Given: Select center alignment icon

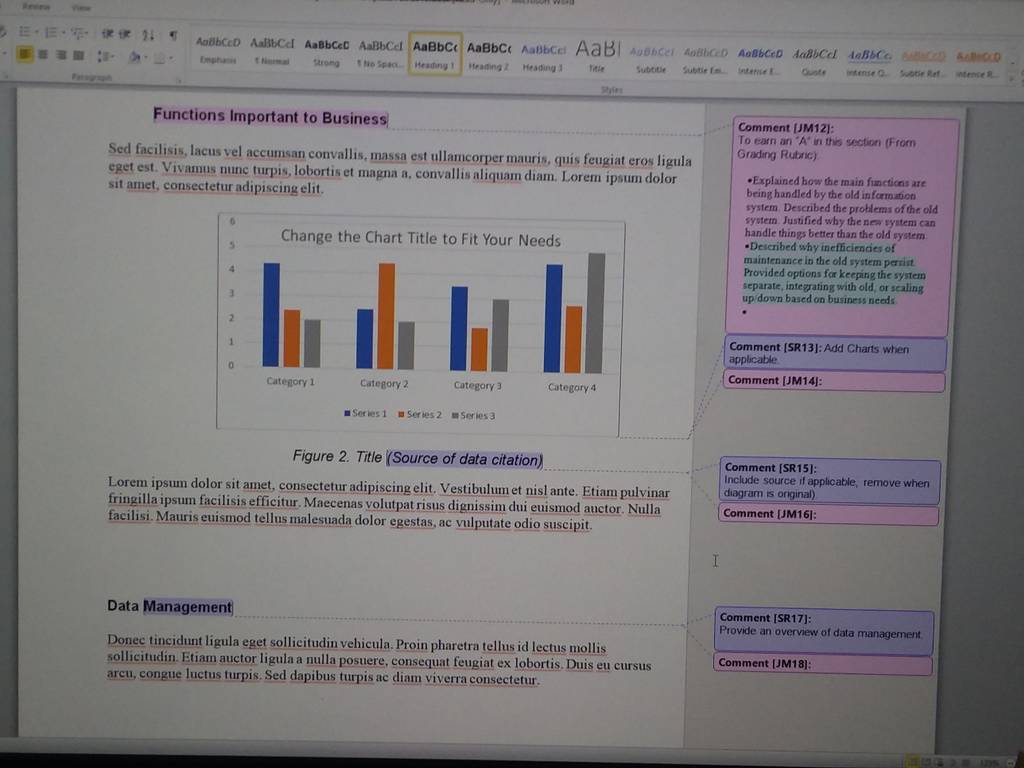Looking at the screenshot, I should (43, 55).
